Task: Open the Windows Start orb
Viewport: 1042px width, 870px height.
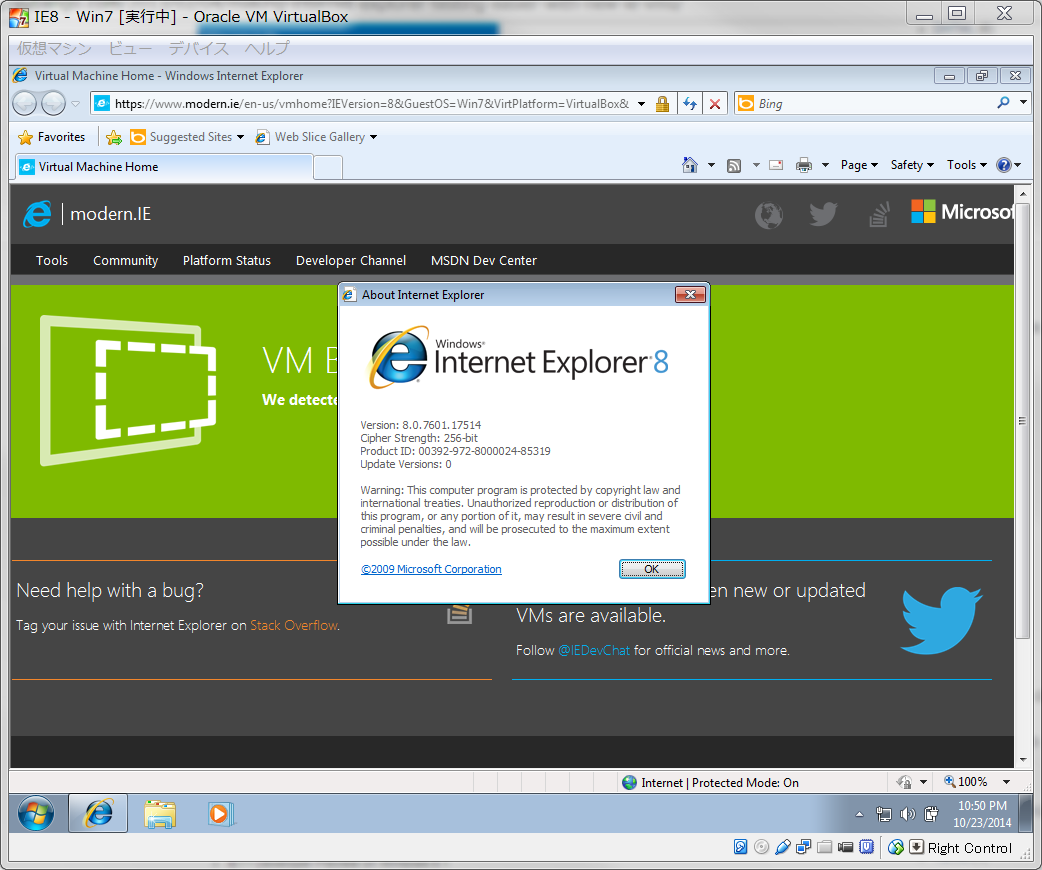Action: pos(36,813)
